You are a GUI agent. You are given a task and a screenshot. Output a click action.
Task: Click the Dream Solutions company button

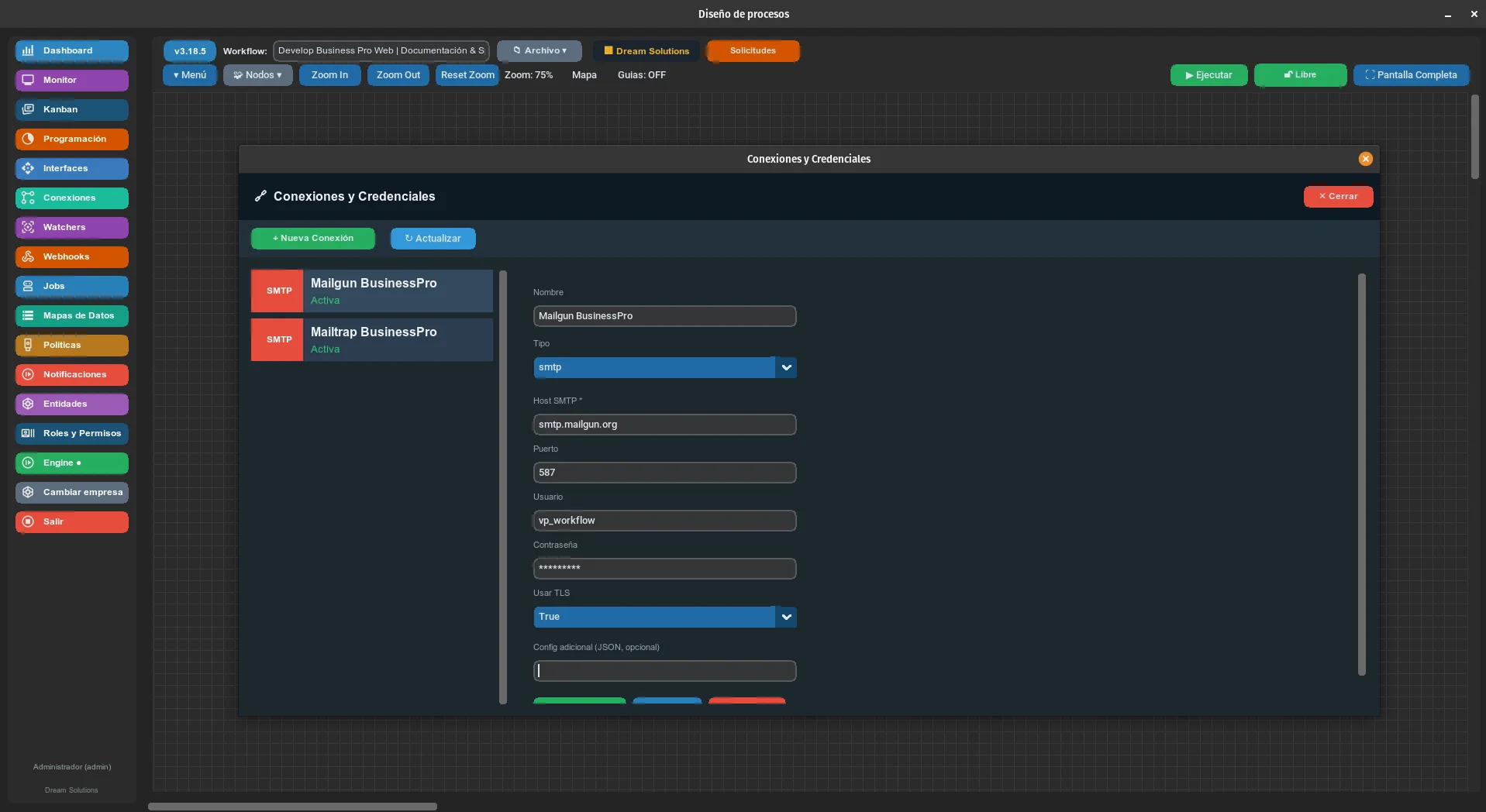(x=646, y=50)
